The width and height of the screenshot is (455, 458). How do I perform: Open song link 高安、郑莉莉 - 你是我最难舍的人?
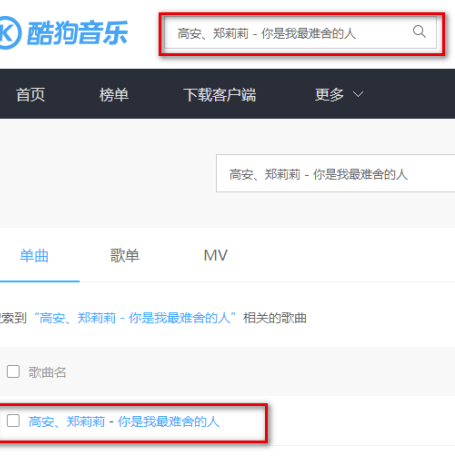124,422
